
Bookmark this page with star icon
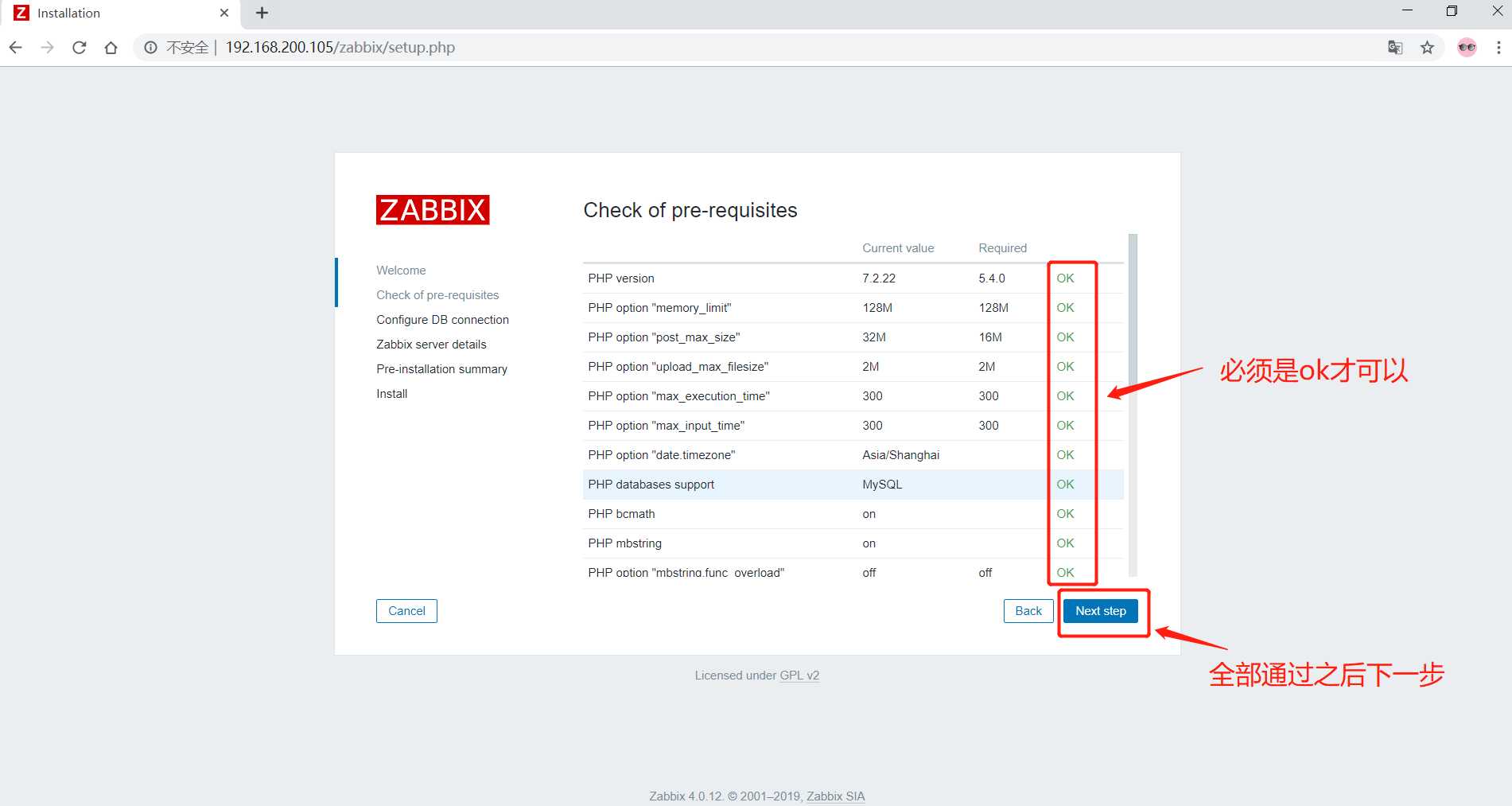coord(1428,48)
